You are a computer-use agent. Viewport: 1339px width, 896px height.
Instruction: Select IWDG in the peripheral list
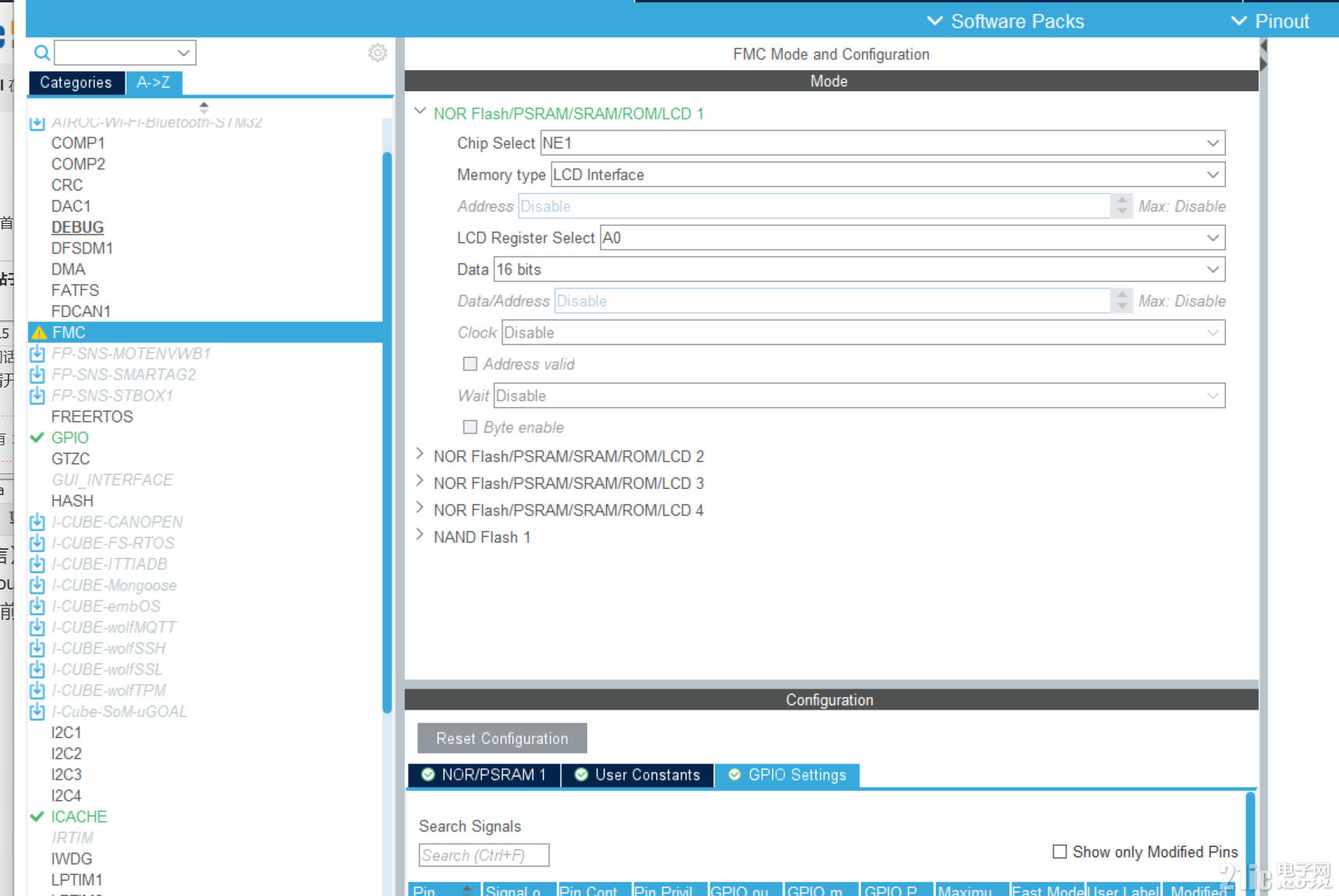click(x=72, y=859)
